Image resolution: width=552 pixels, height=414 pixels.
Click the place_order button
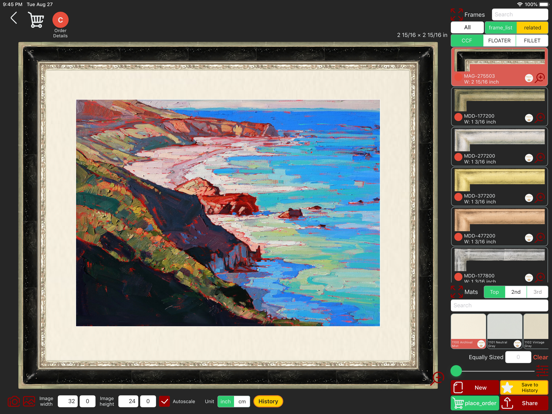pos(475,403)
